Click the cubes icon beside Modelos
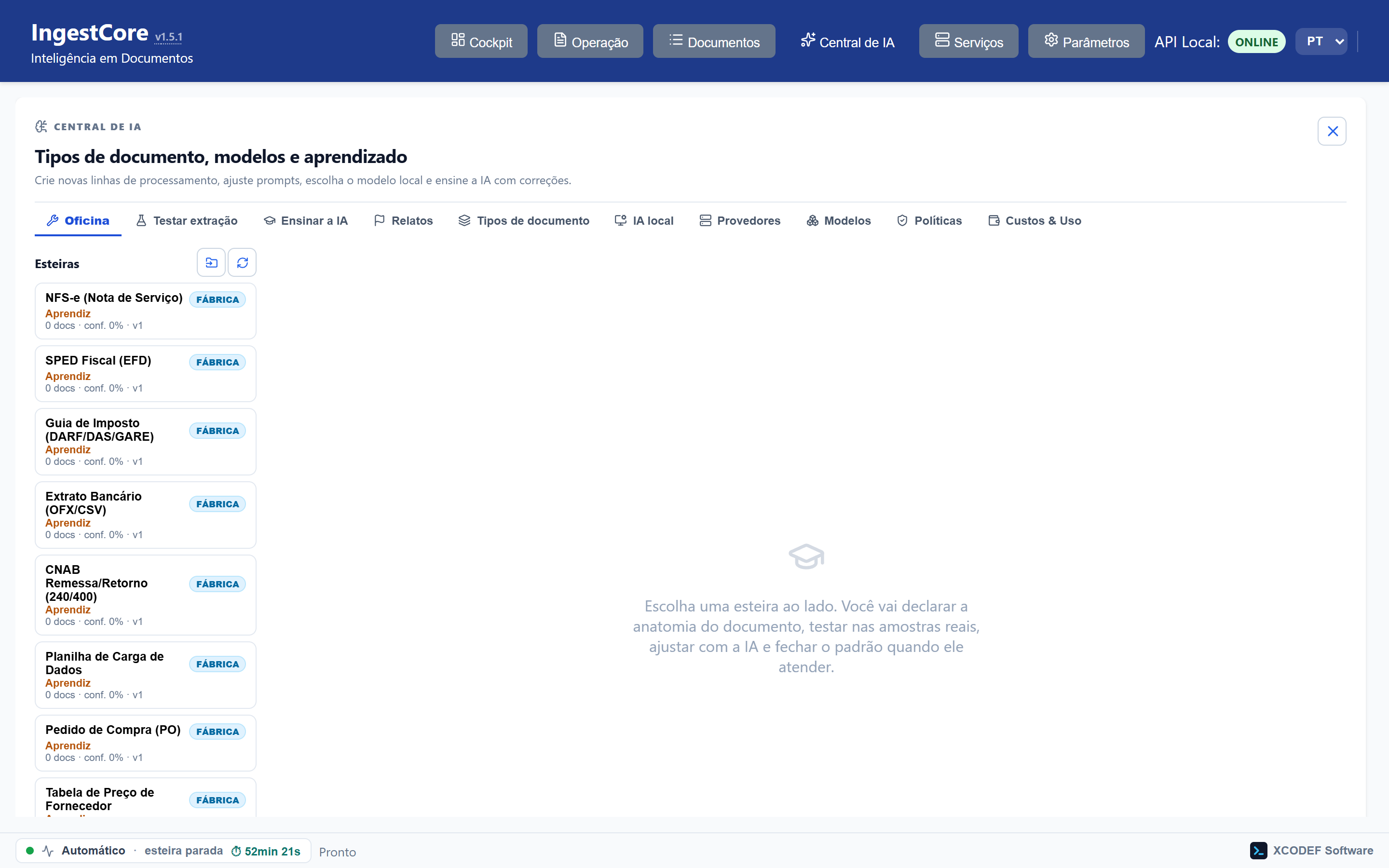1389x868 pixels. (812, 220)
